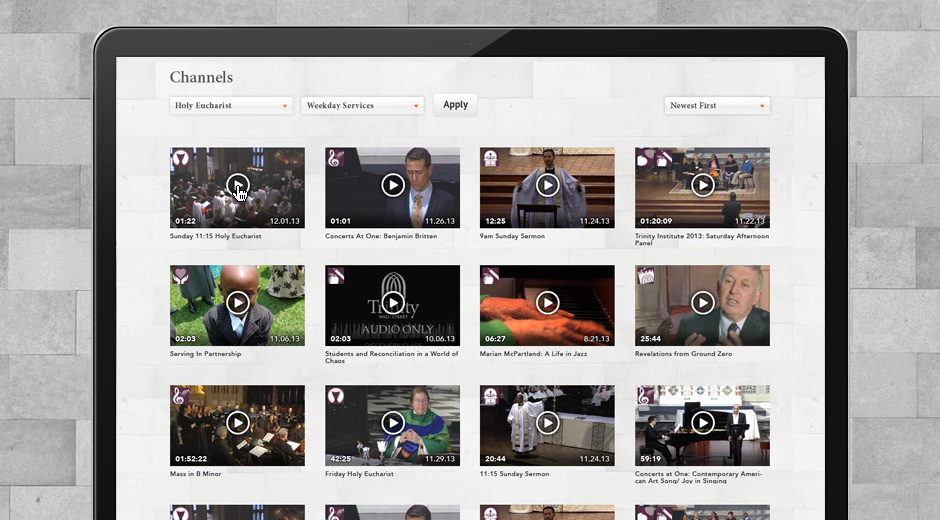Open Friday Holy Eucharist title link
This screenshot has height=520, width=940.
tap(359, 474)
